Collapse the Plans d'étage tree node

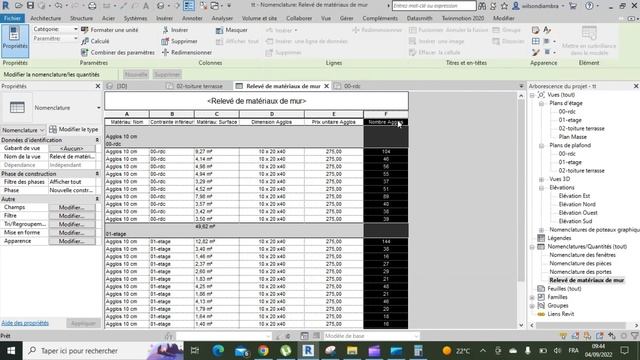point(542,104)
